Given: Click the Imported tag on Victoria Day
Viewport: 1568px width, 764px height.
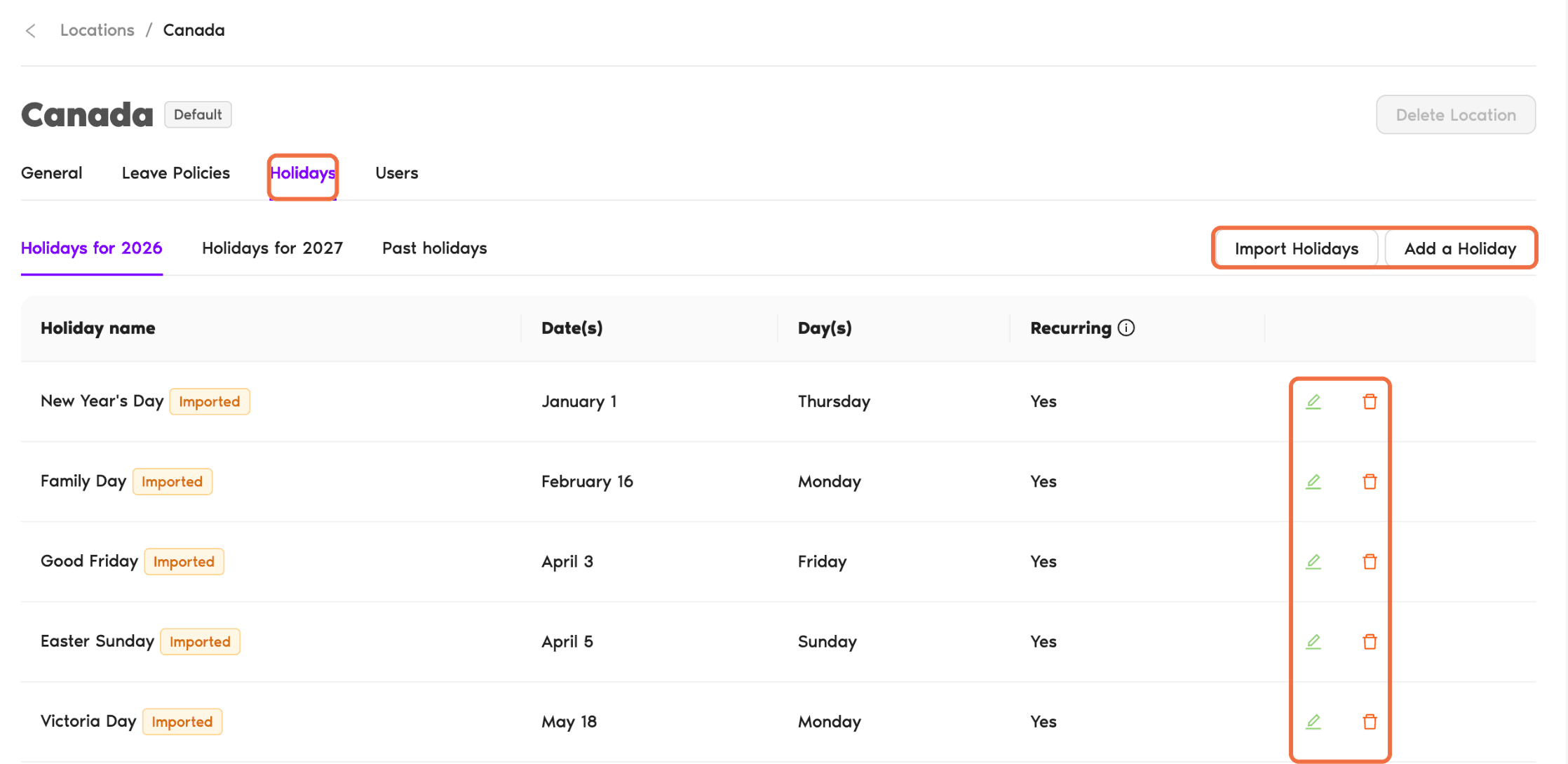Looking at the screenshot, I should click(182, 721).
